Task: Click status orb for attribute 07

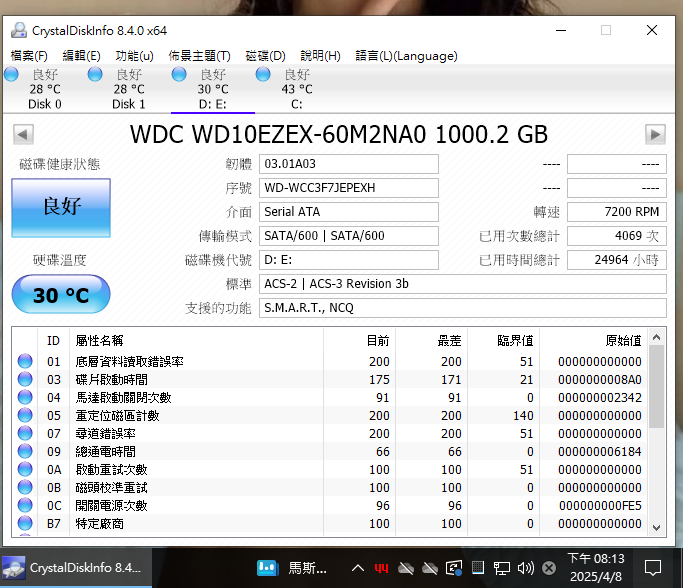Action: [25, 433]
